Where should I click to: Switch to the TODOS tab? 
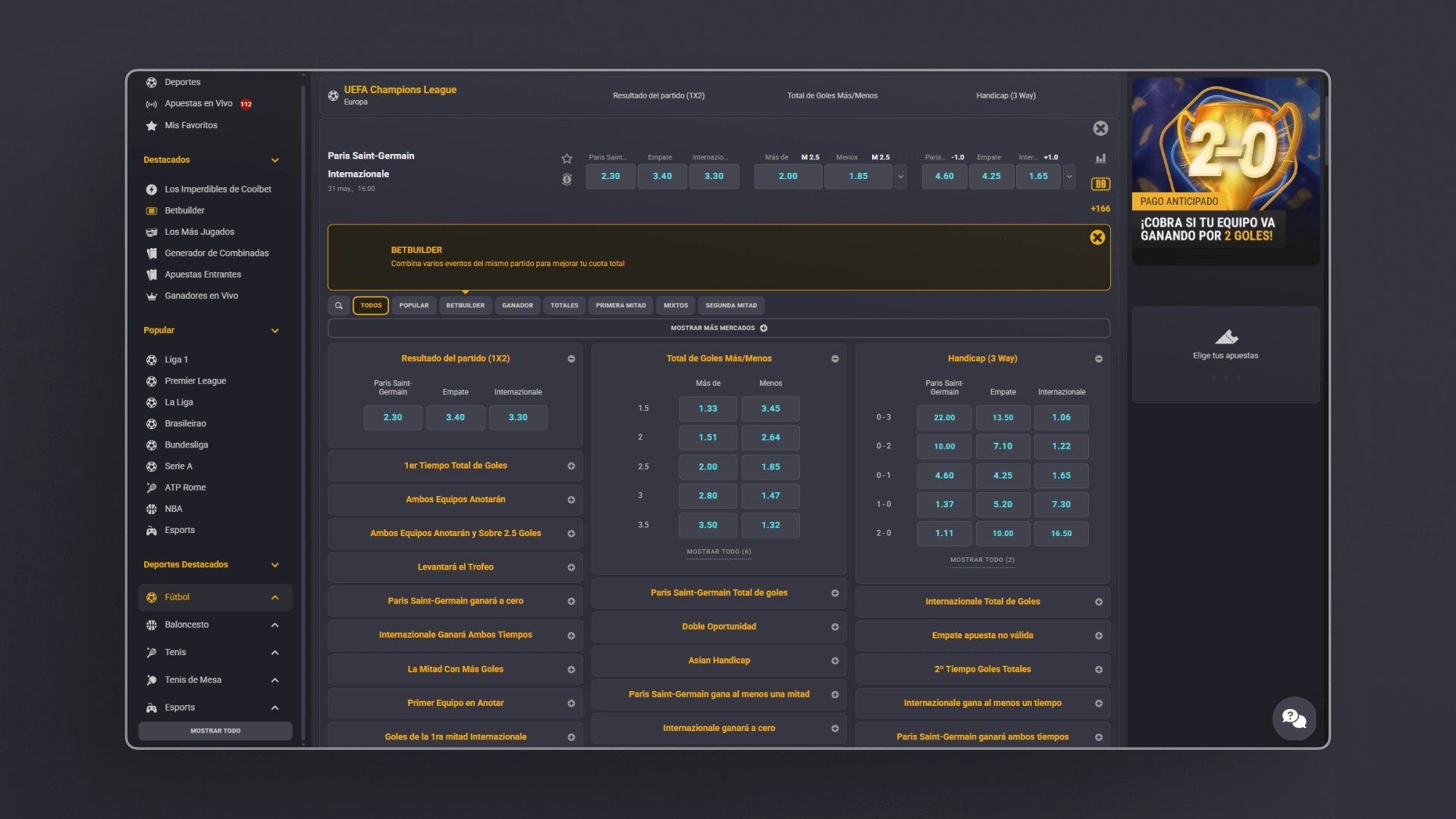point(371,306)
